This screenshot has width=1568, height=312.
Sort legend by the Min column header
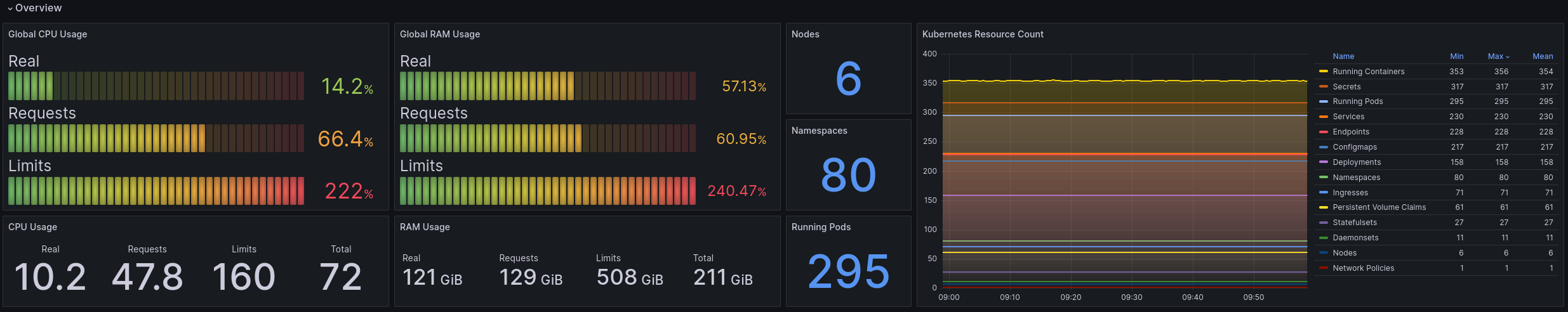[1456, 56]
